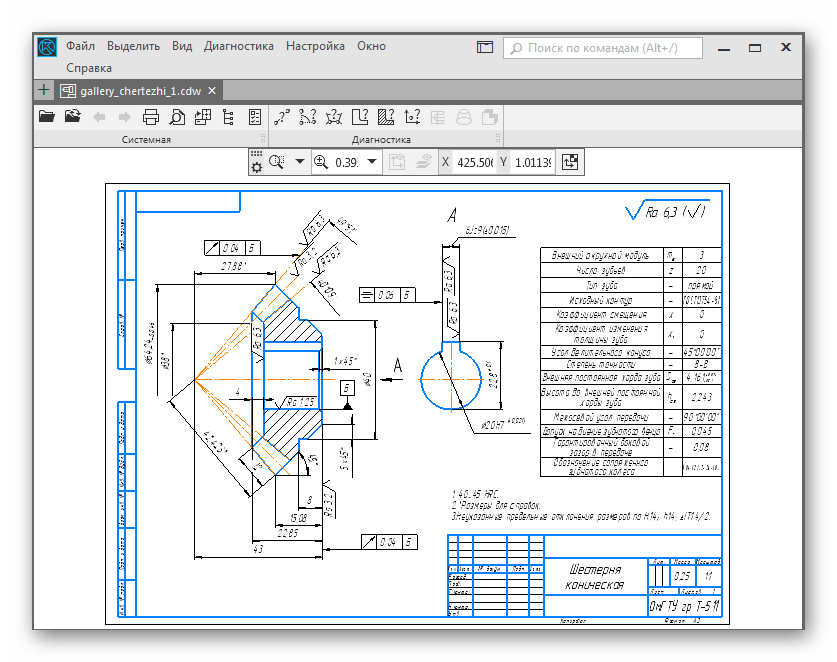The height and width of the screenshot is (662, 837).
Task: Click the Print icon in Системная toolbar
Action: pos(151,117)
